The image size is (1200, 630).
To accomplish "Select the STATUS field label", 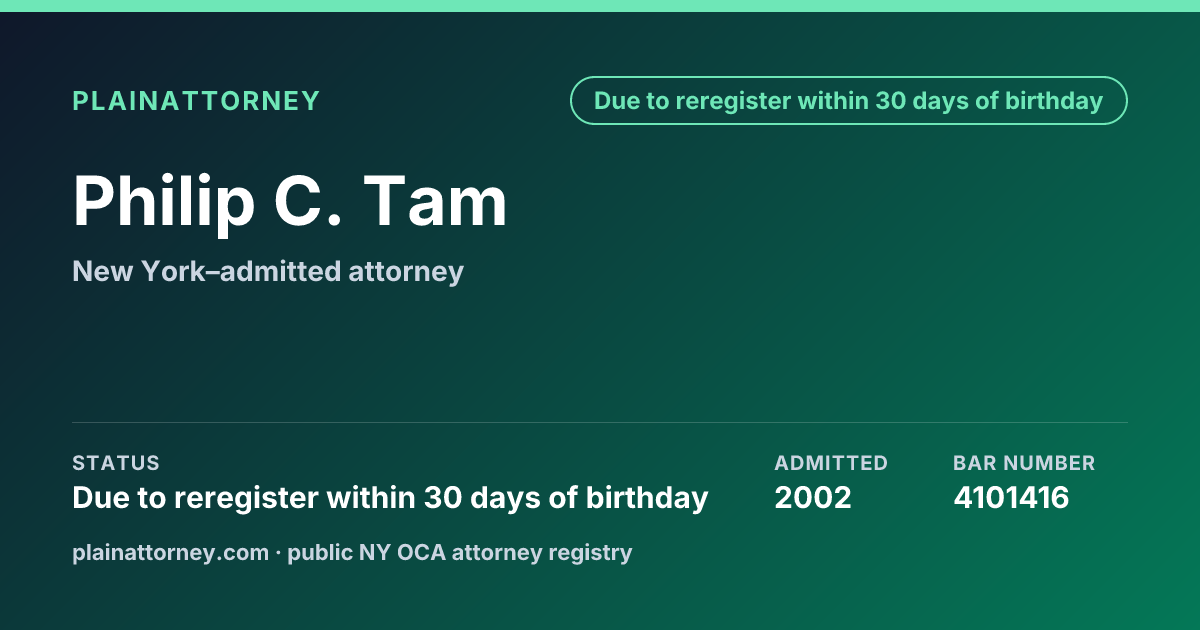I will pyautogui.click(x=116, y=463).
